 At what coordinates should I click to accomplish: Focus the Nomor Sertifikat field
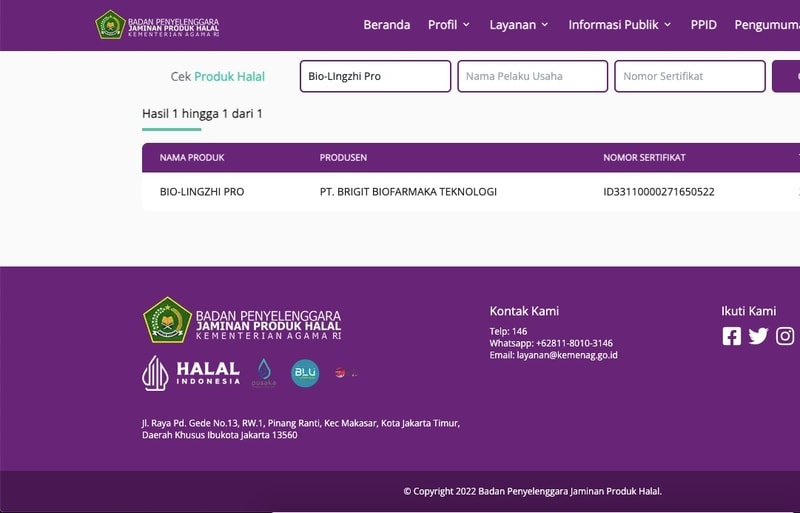(689, 76)
